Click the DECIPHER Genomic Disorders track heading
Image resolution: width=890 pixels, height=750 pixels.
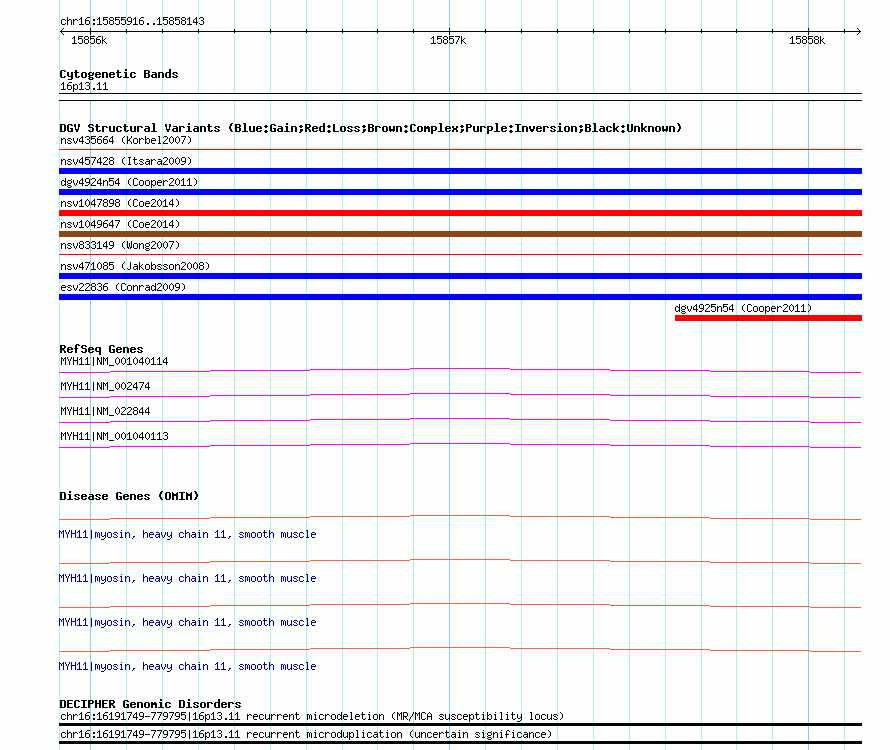150,704
